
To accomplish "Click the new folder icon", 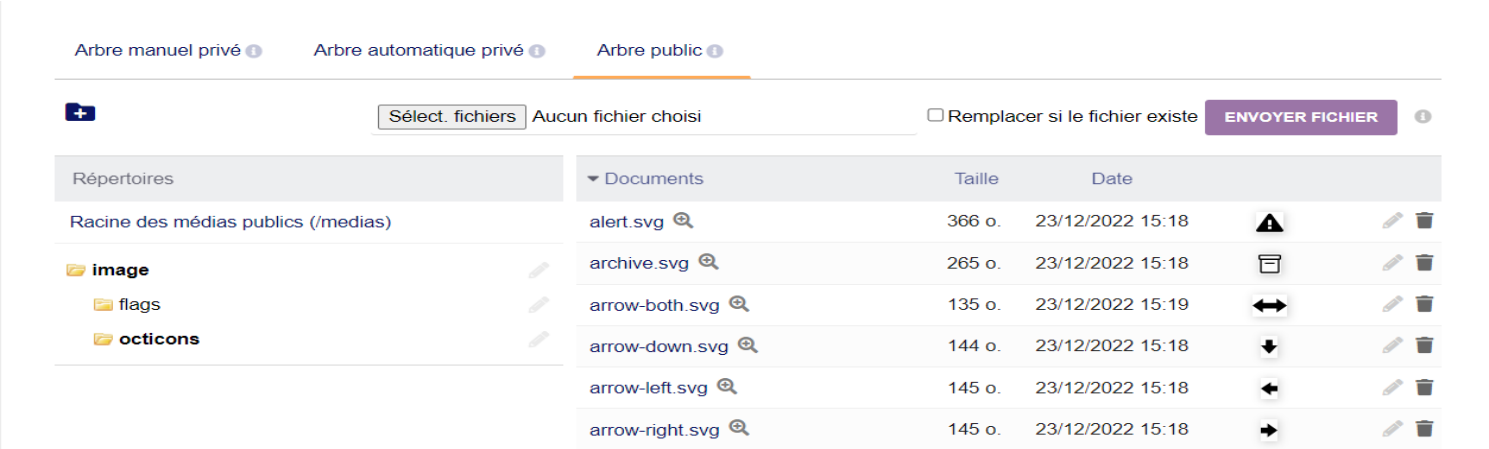I will (x=80, y=113).
